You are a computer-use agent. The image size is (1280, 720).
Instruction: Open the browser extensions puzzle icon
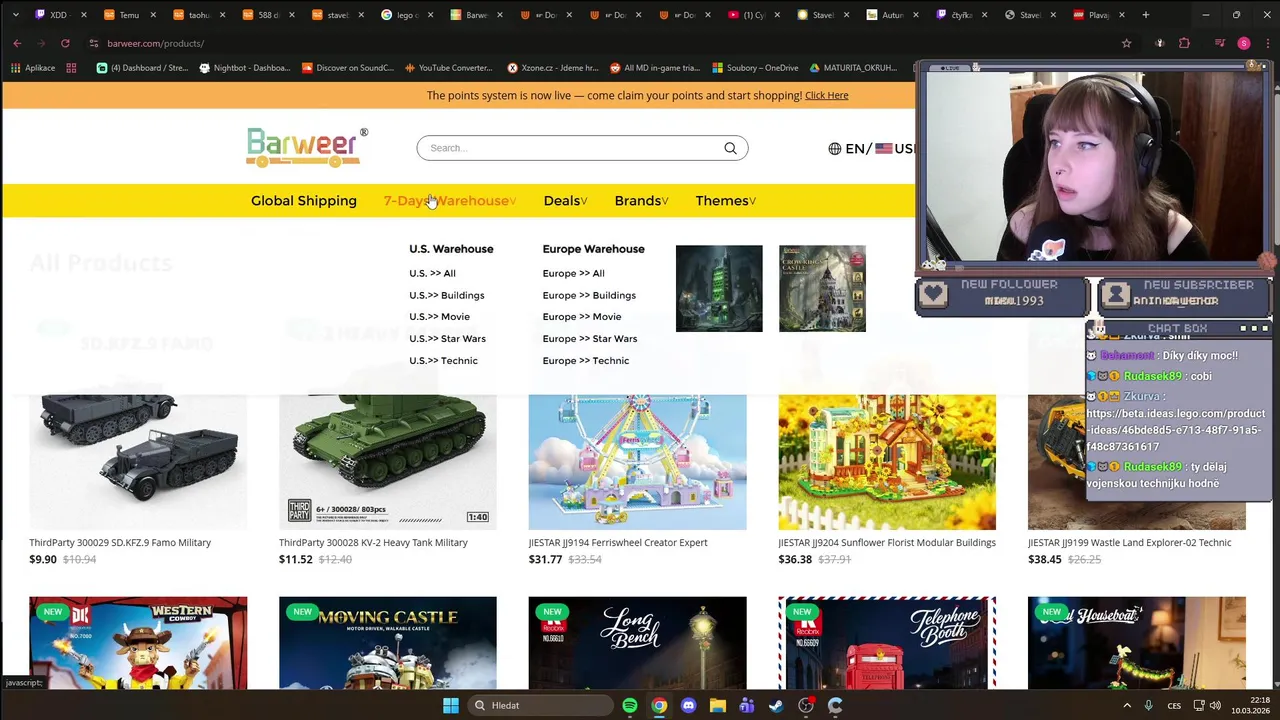click(x=1184, y=43)
